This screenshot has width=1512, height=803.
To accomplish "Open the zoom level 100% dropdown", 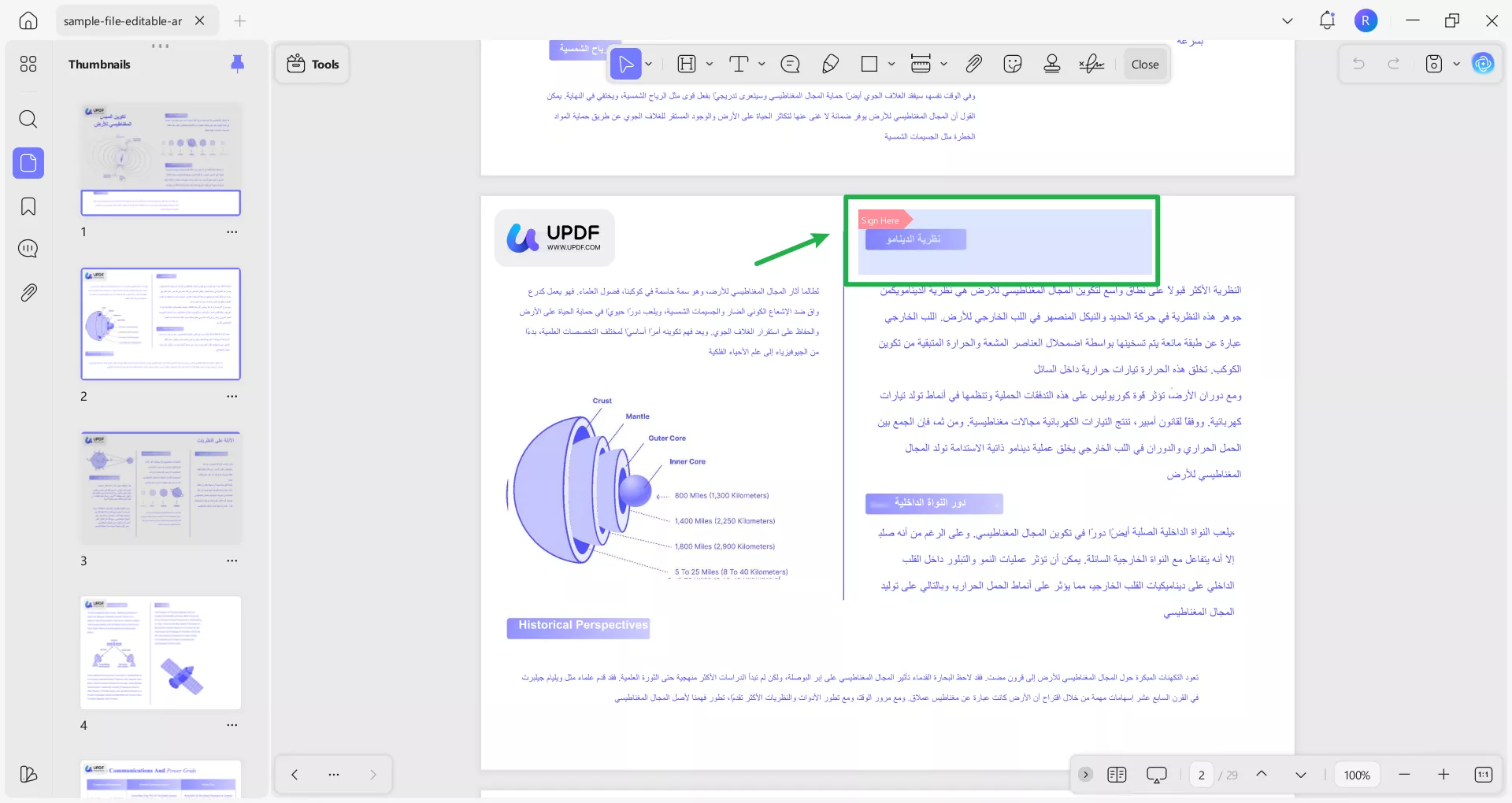I will pos(1357,775).
